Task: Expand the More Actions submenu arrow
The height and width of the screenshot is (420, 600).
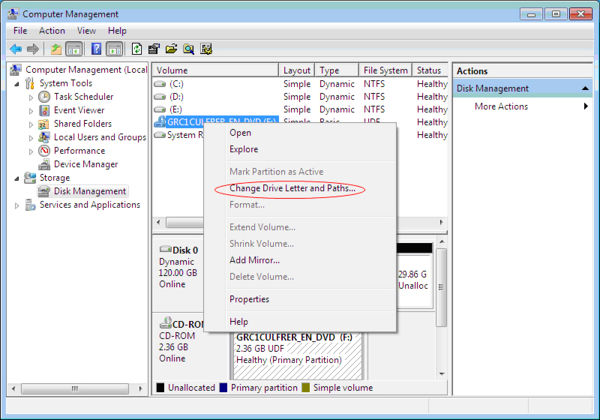Action: (585, 106)
